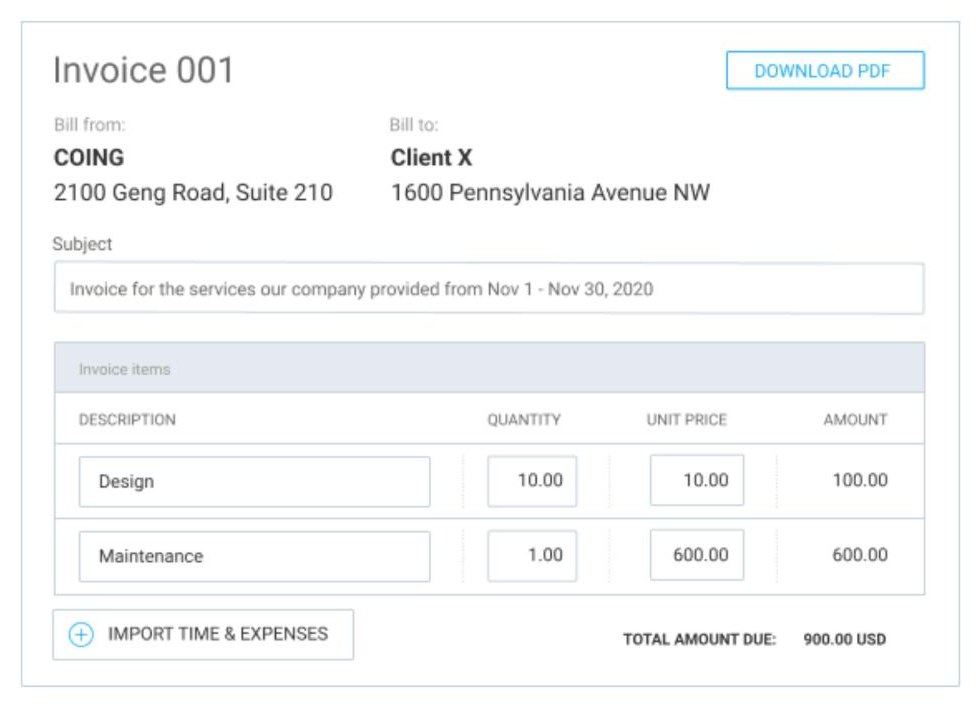
Task: Select the Client X name
Action: click(431, 157)
